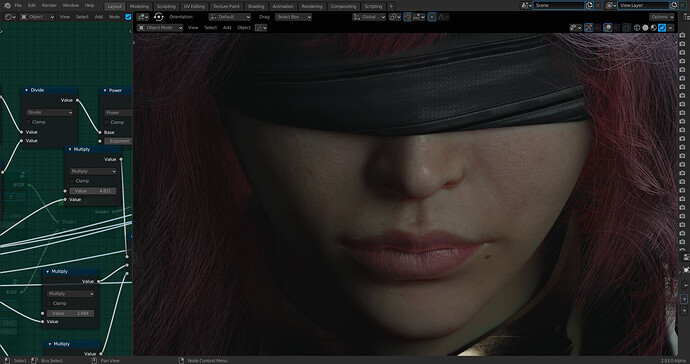
Task: Open the shader type Object dropdown
Action: click(x=37, y=17)
